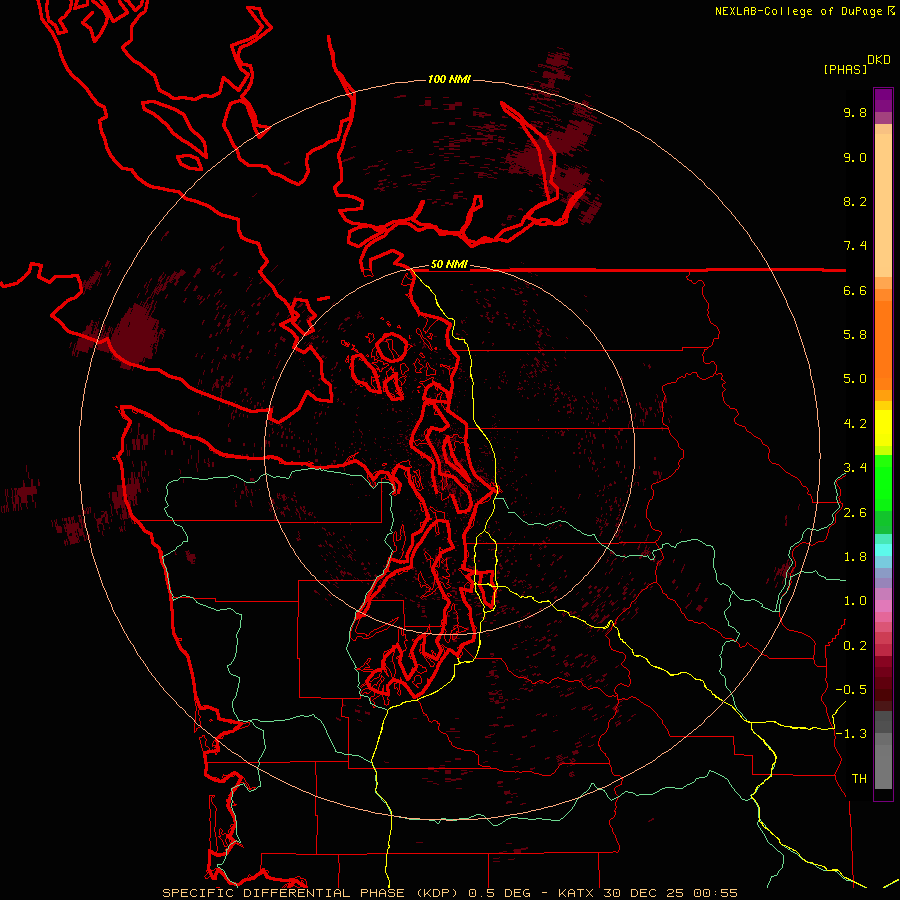Click the 6.6 legend value

click(x=855, y=290)
